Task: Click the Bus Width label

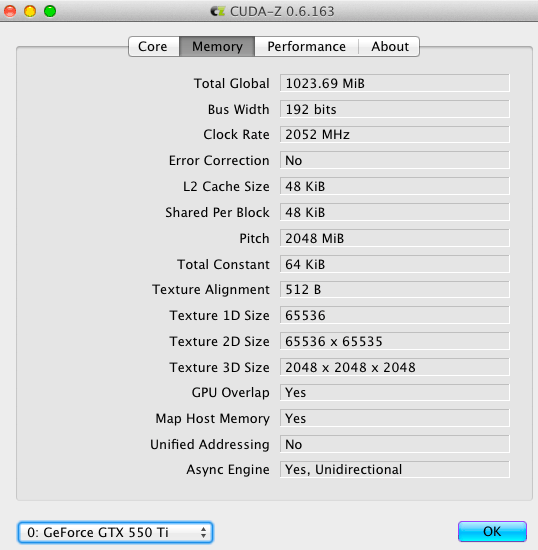Action: pos(238,109)
